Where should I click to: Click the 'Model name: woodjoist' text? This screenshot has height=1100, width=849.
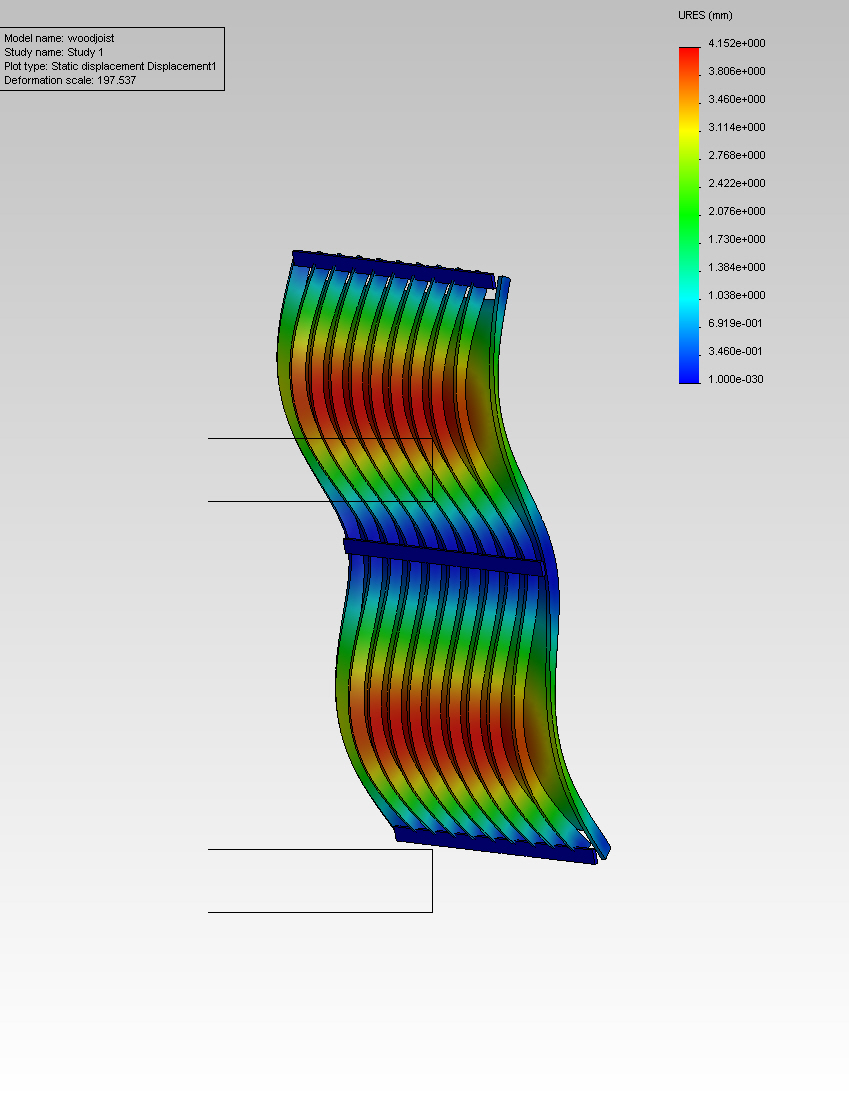[x=59, y=39]
